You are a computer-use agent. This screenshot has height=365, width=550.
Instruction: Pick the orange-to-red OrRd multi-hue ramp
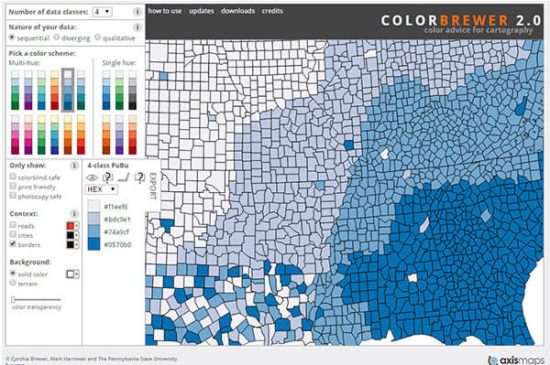(x=55, y=90)
